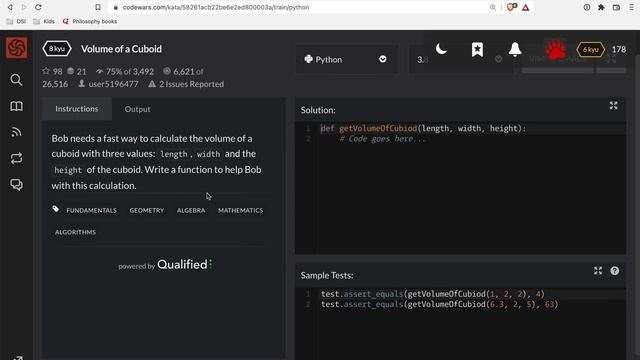Click the powered by Qualified logo
The width and height of the screenshot is (640, 360).
[165, 264]
